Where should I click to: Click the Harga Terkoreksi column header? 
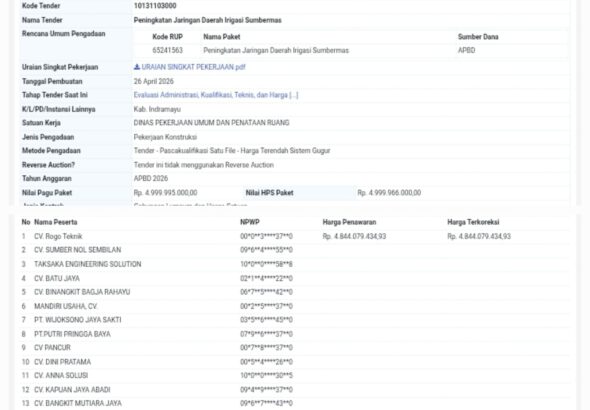(473, 222)
